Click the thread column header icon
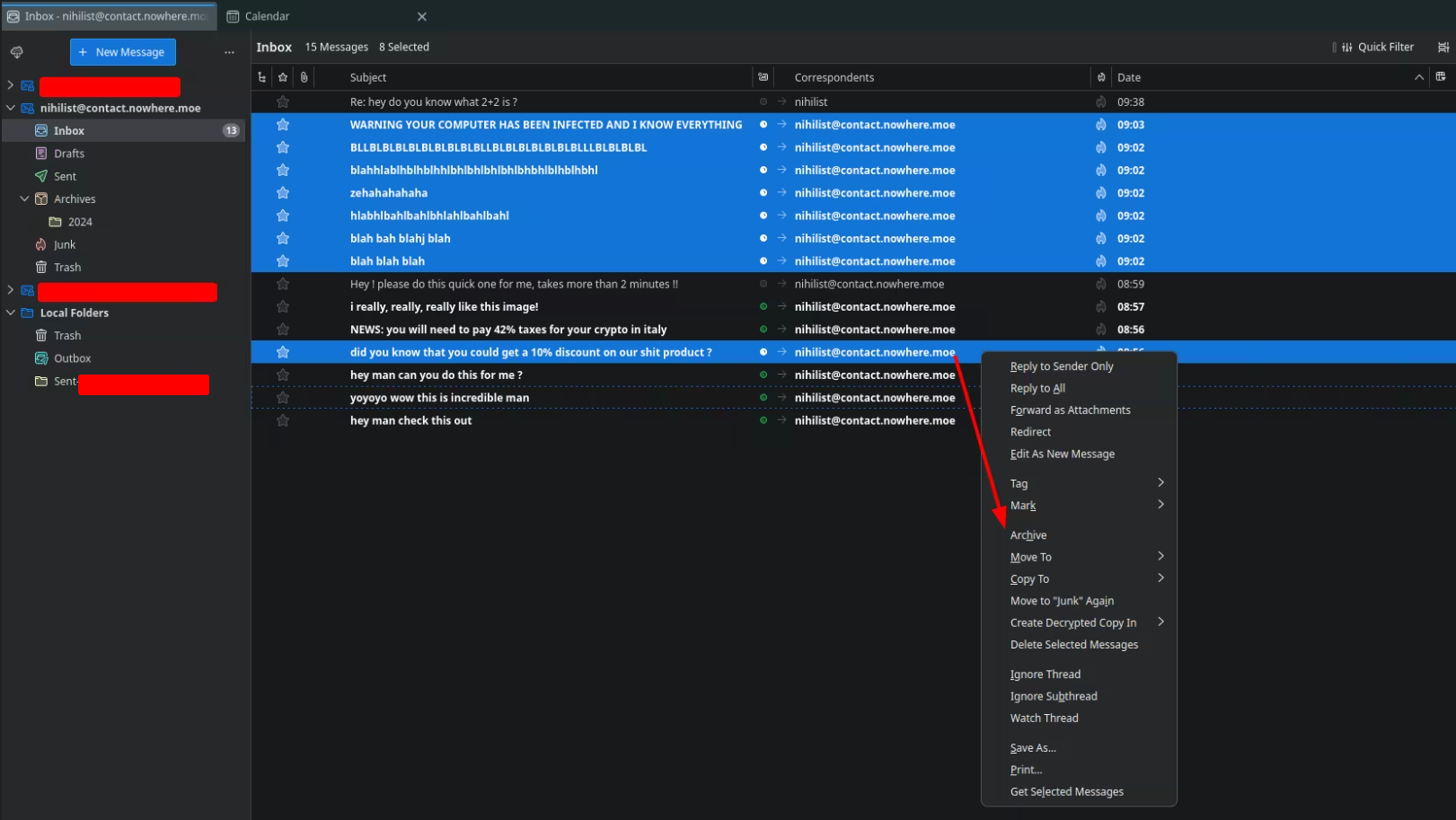 (x=261, y=77)
